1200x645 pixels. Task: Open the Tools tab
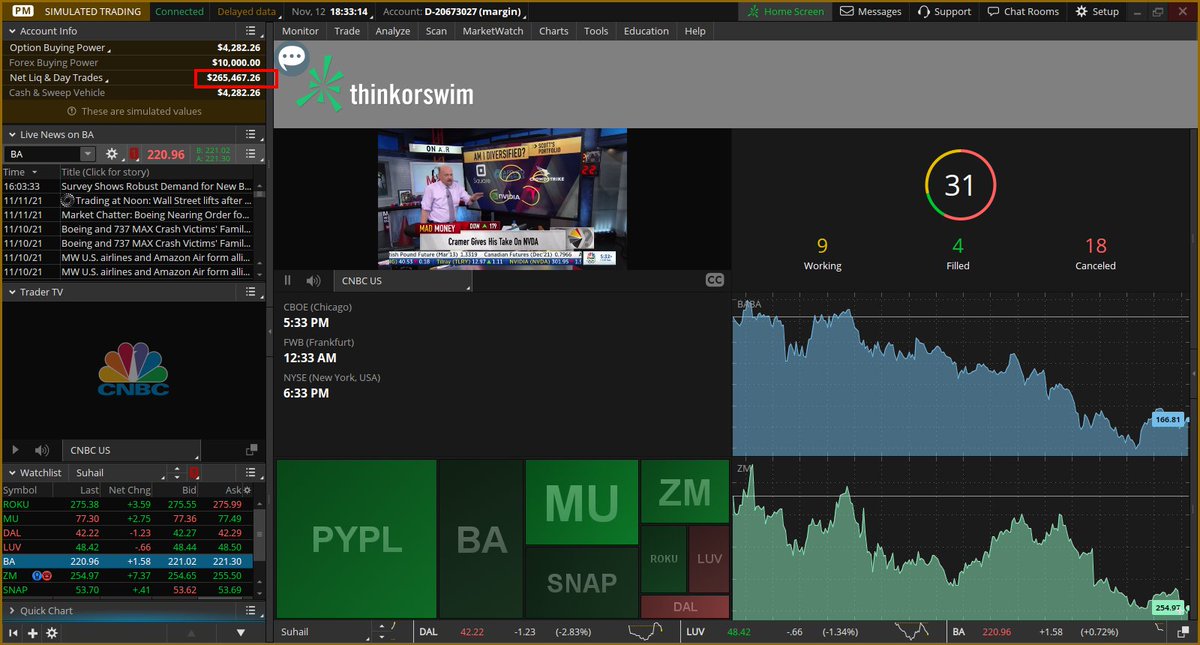click(596, 31)
